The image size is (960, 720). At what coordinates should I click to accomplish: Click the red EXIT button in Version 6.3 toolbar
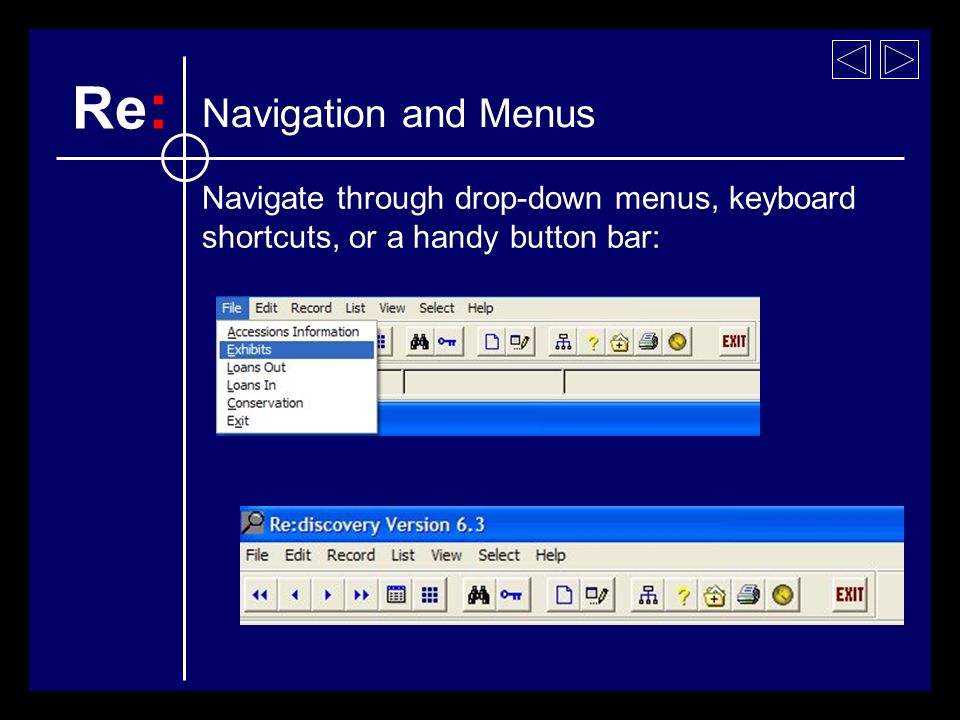850,594
